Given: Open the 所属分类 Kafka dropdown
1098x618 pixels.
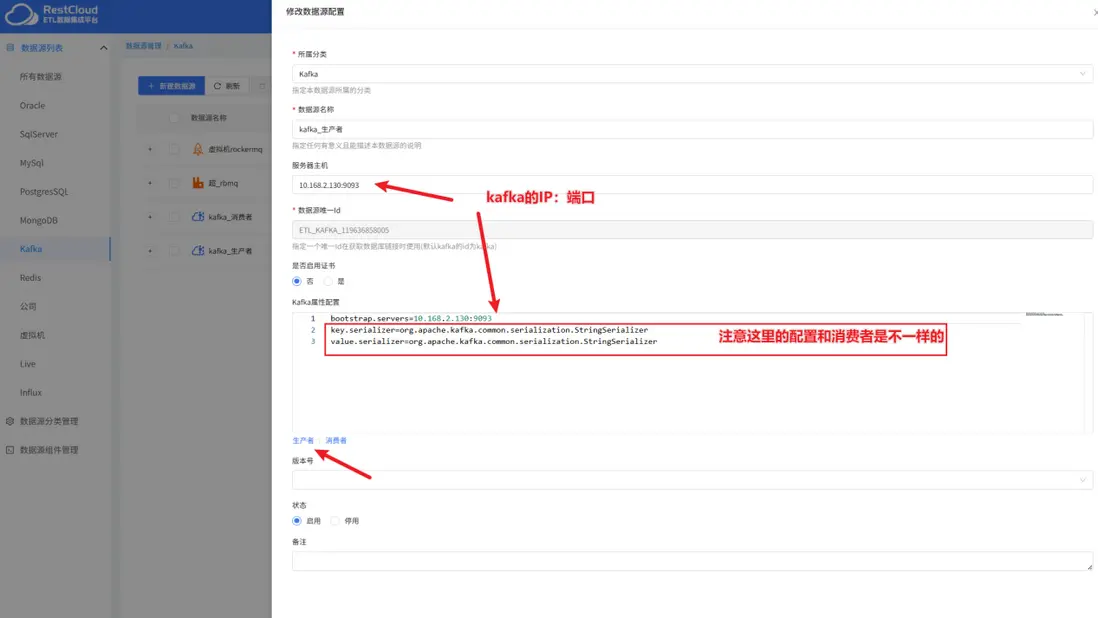Looking at the screenshot, I should click(692, 73).
